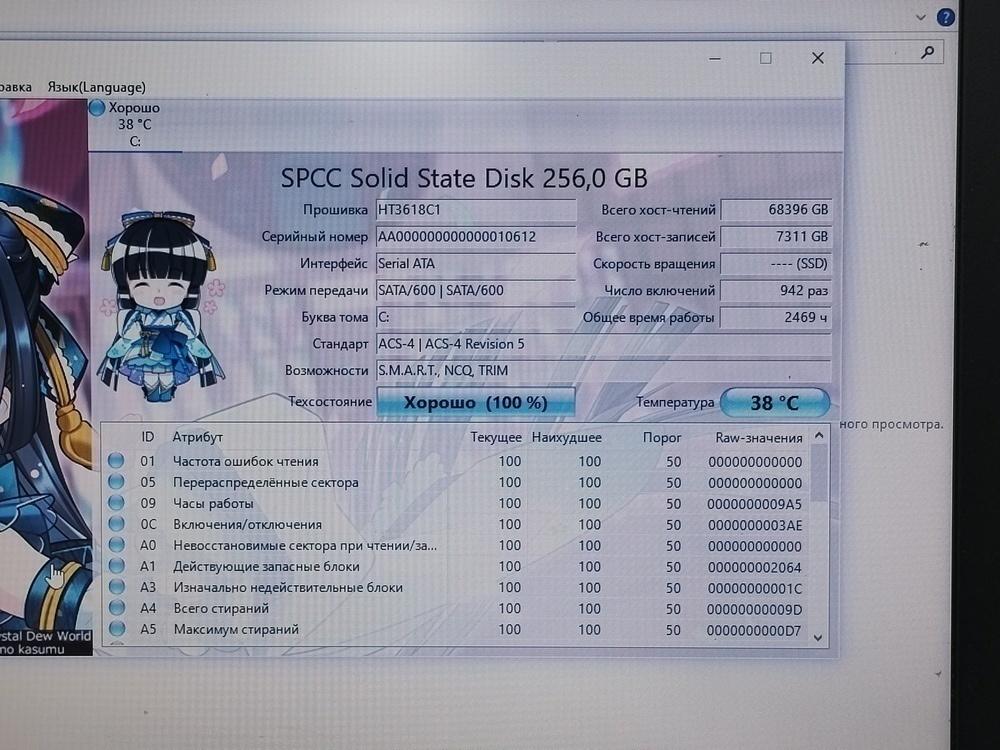Close the CrystalDiskInfo window
The image size is (1000, 750).
[x=818, y=58]
